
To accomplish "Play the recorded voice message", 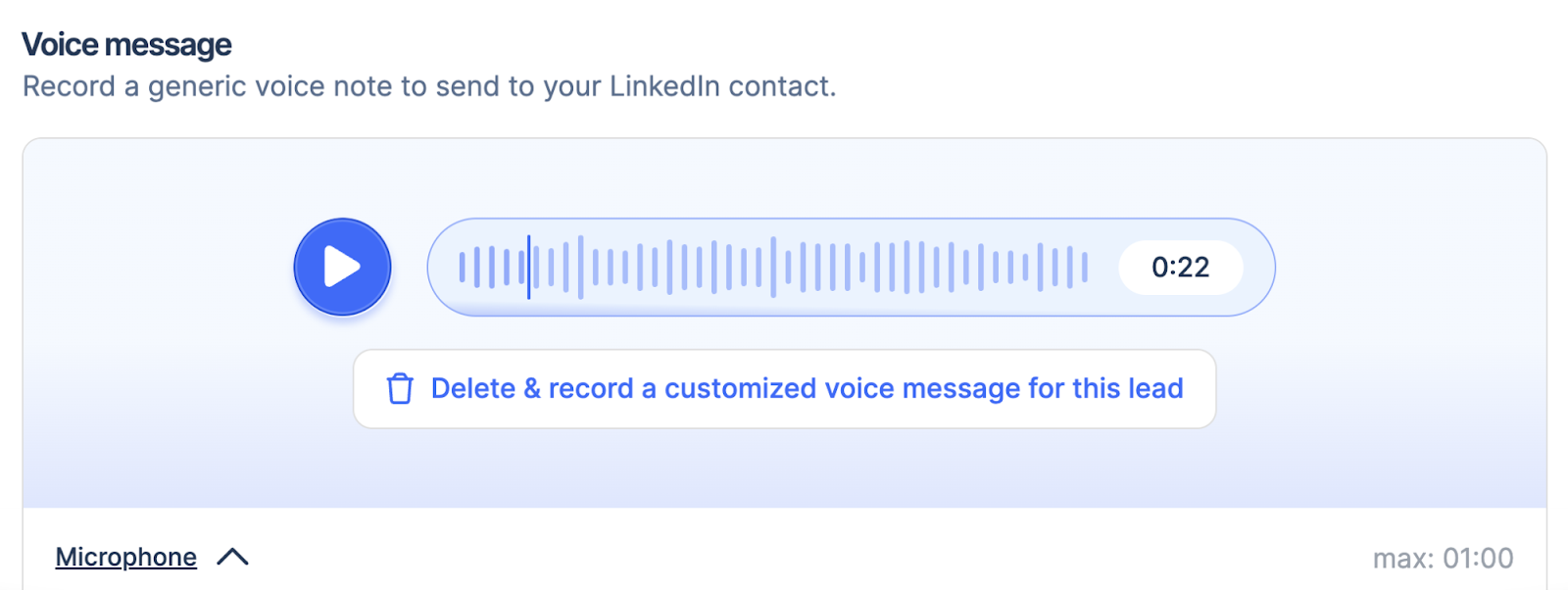I will tap(342, 267).
